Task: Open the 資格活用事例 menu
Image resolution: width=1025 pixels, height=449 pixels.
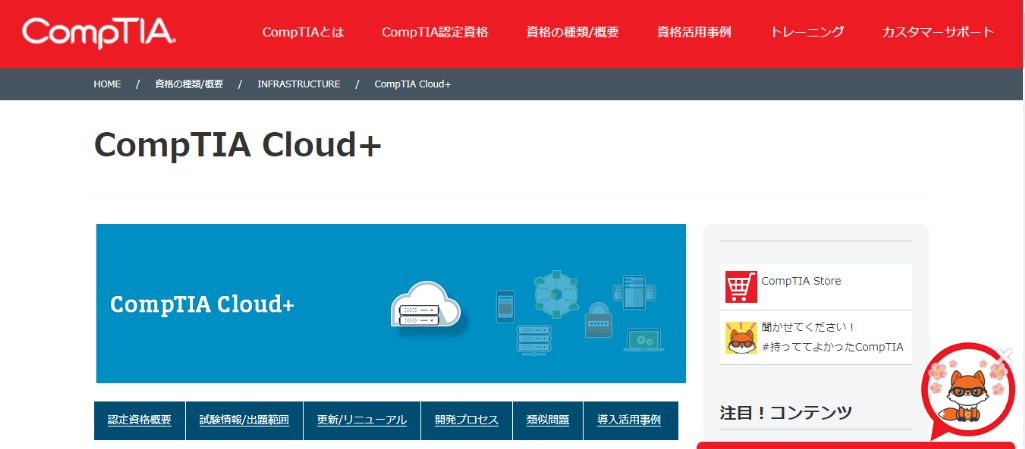Action: pos(694,32)
